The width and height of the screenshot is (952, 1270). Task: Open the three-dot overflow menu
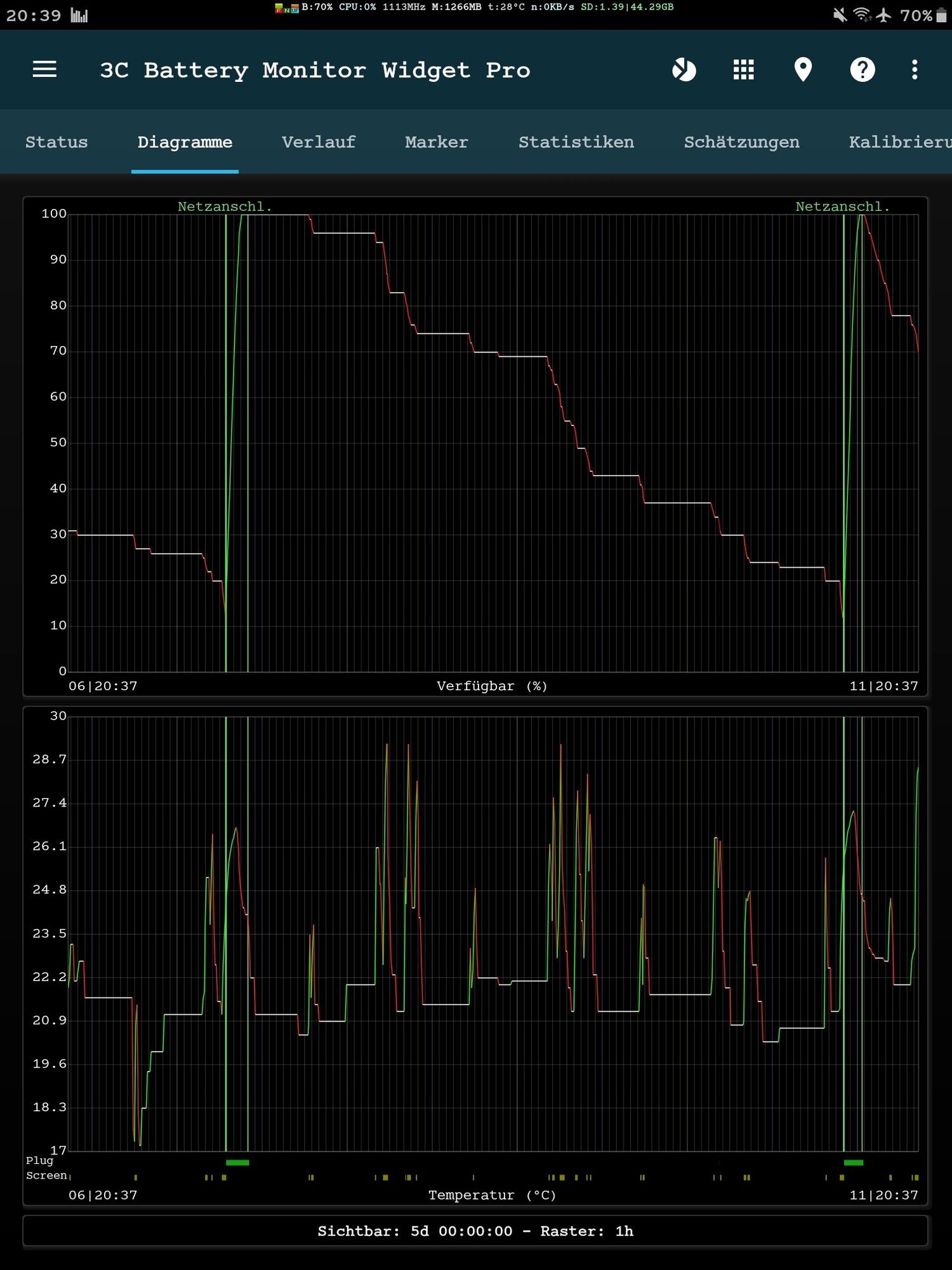pyautogui.click(x=914, y=69)
